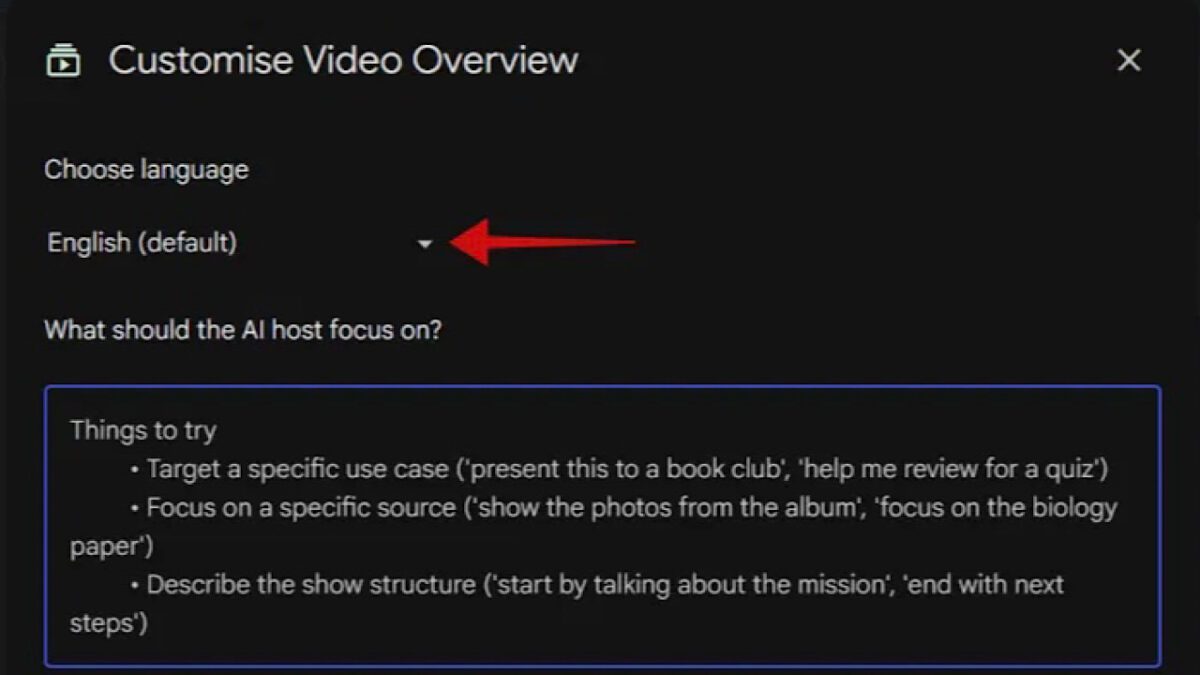Select the 'Customise Video Overview' title text
Image resolution: width=1200 pixels, height=675 pixels.
tap(343, 60)
